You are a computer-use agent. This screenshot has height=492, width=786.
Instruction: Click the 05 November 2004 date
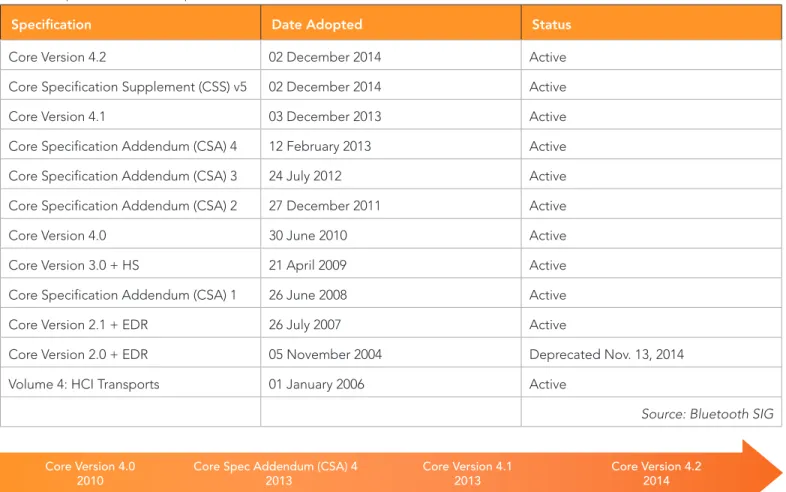[x=325, y=354]
